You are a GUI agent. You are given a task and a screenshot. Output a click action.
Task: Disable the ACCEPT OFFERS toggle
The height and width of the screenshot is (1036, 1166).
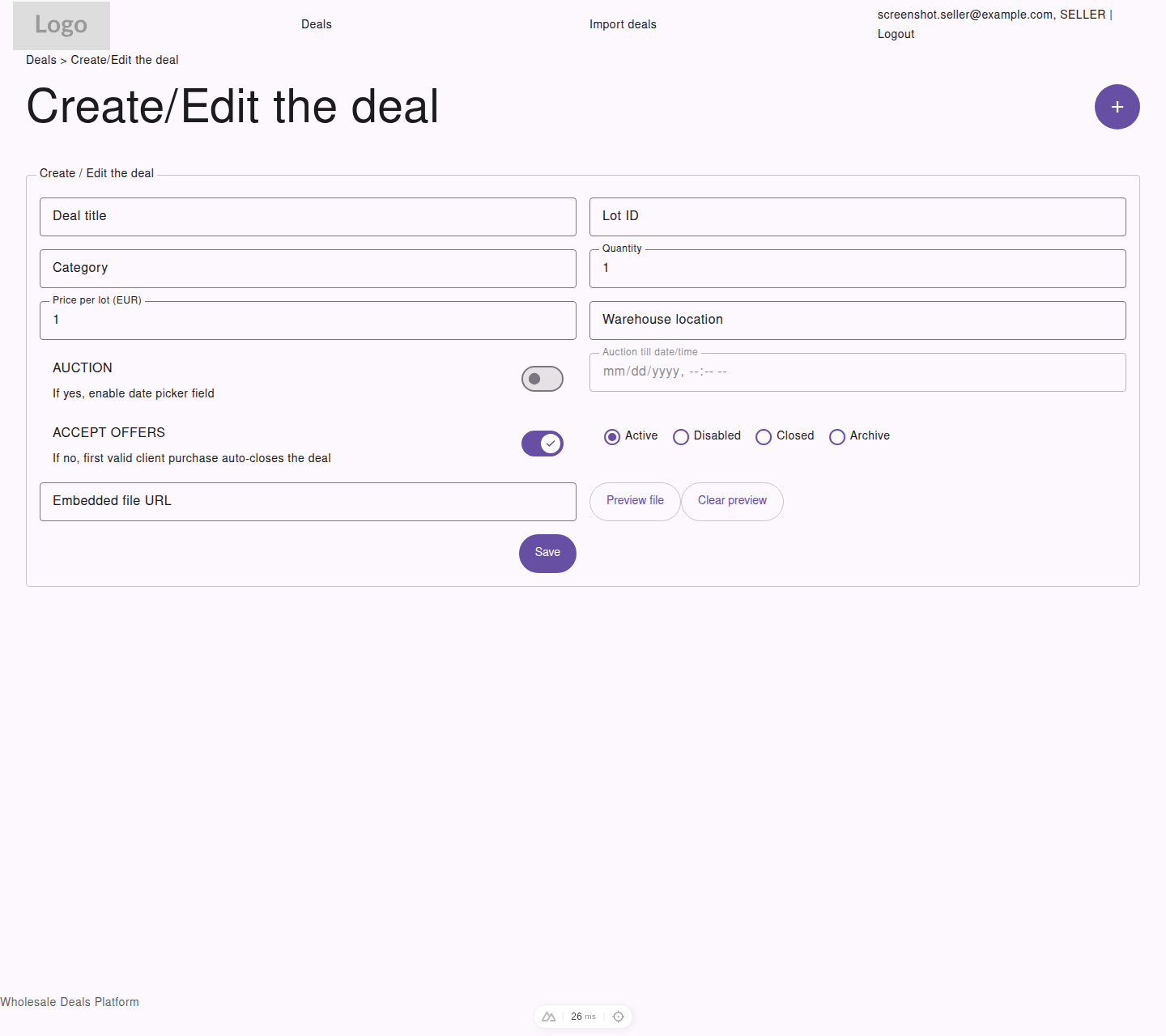pos(542,444)
